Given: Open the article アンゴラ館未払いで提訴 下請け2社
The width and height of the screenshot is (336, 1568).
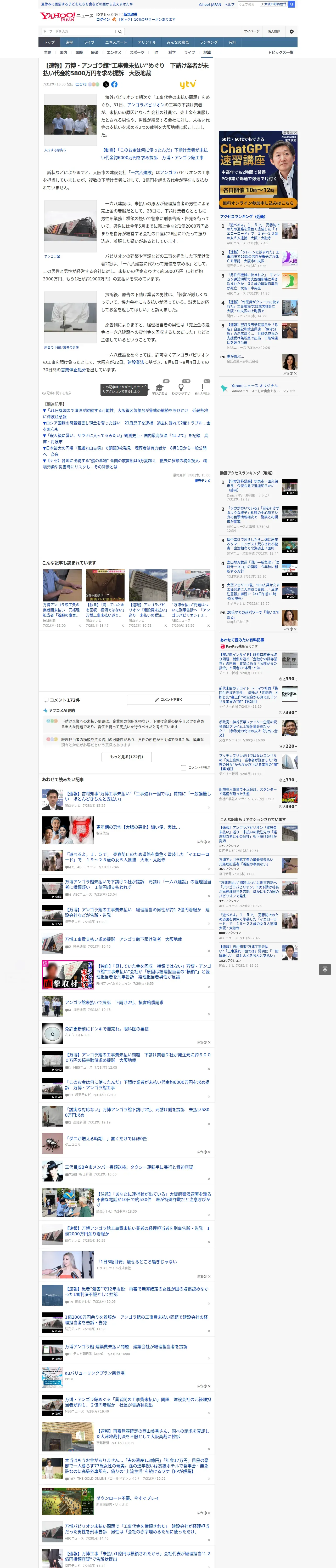Looking at the screenshot, I should (114, 1002).
